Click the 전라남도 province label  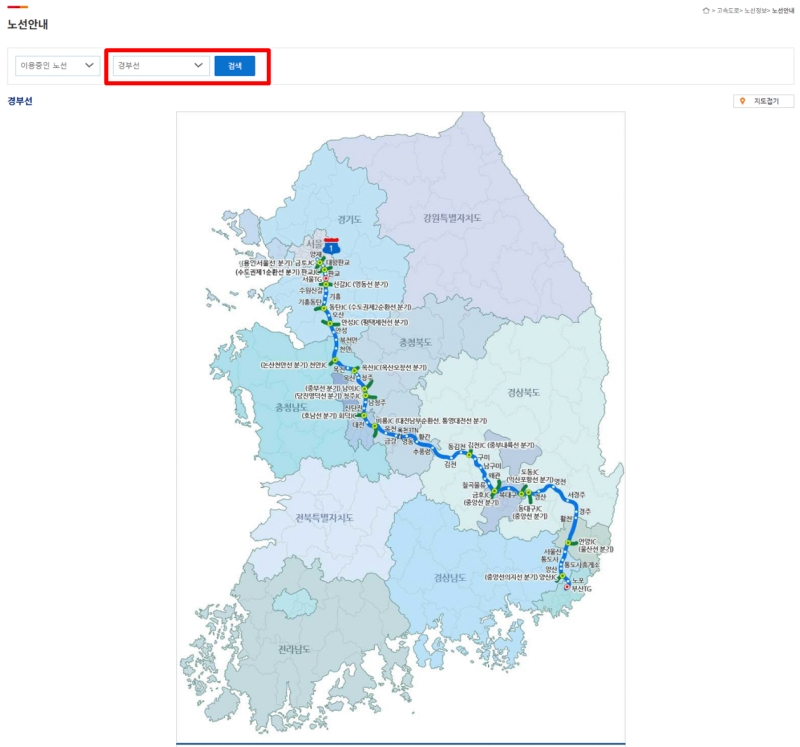(x=294, y=649)
